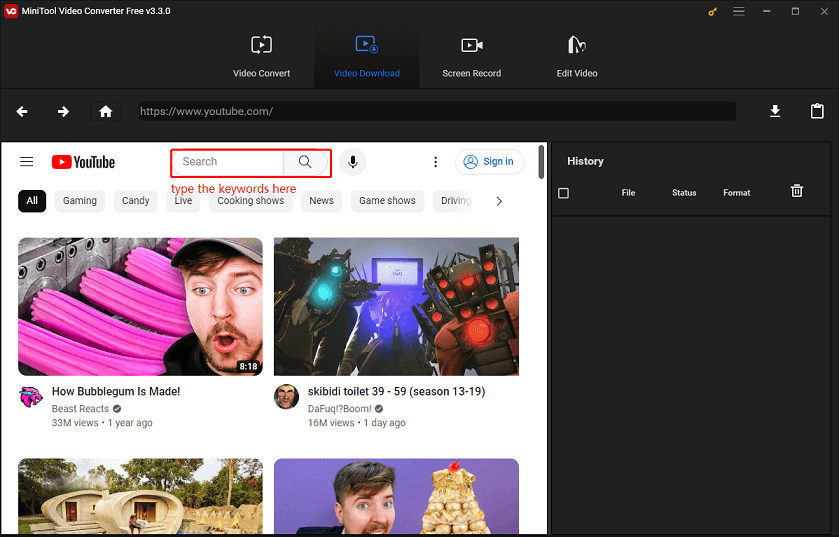Viewport: 839px width, 537px height.
Task: Select the Cooking shows chip
Action: coord(250,201)
